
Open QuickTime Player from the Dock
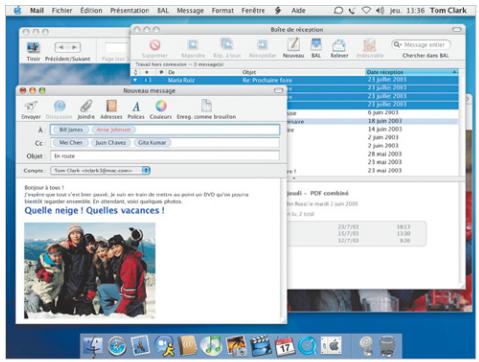click(x=307, y=346)
